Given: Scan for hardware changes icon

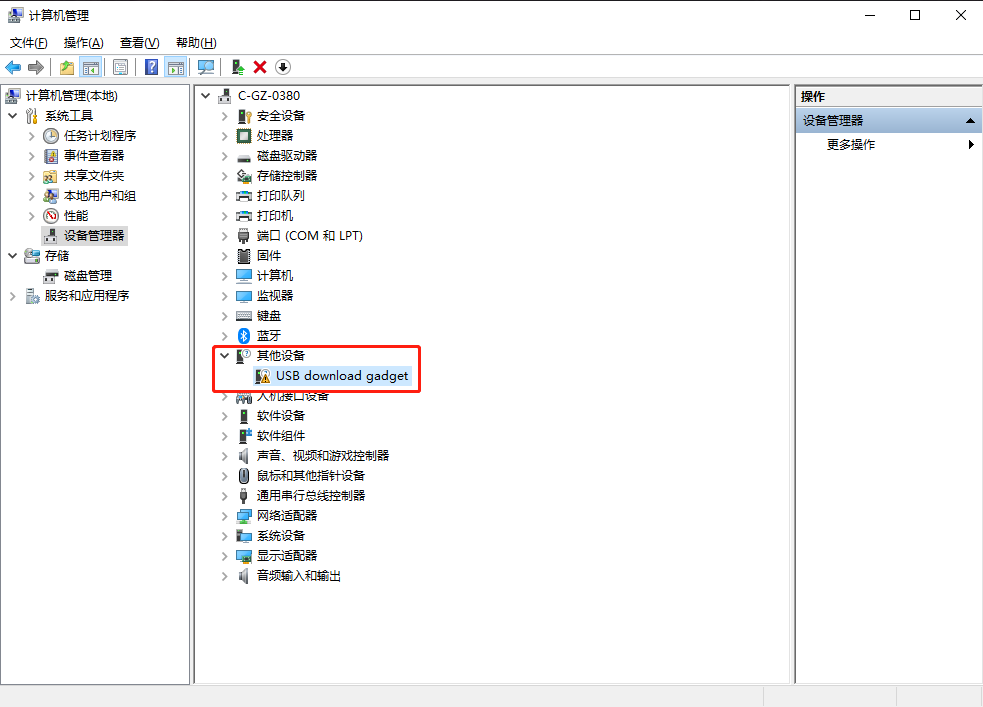Looking at the screenshot, I should click(206, 67).
